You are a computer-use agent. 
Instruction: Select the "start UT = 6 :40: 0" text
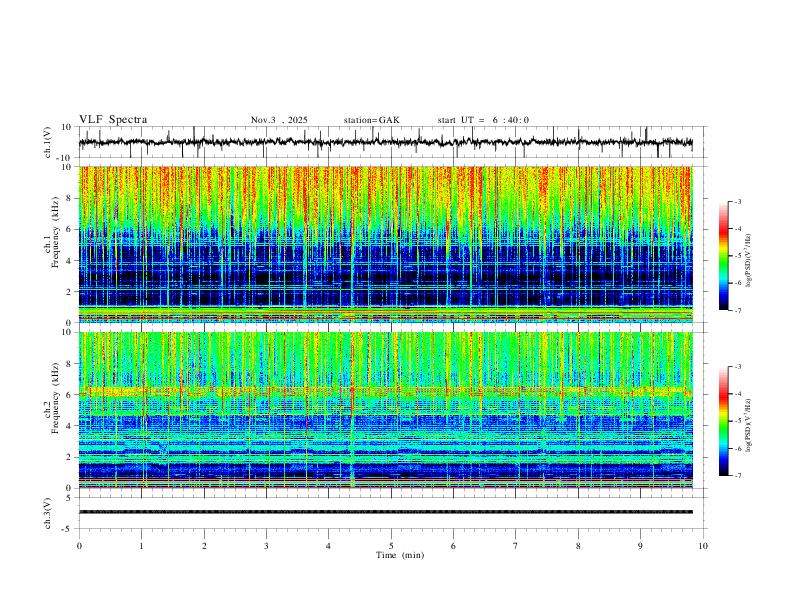tap(483, 120)
